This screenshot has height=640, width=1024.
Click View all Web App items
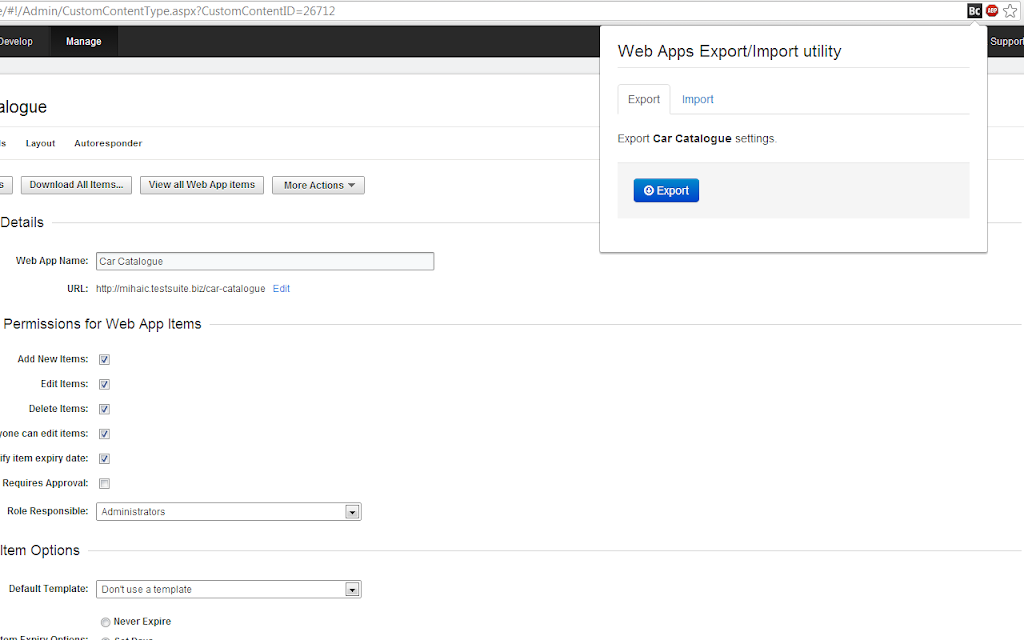click(202, 185)
